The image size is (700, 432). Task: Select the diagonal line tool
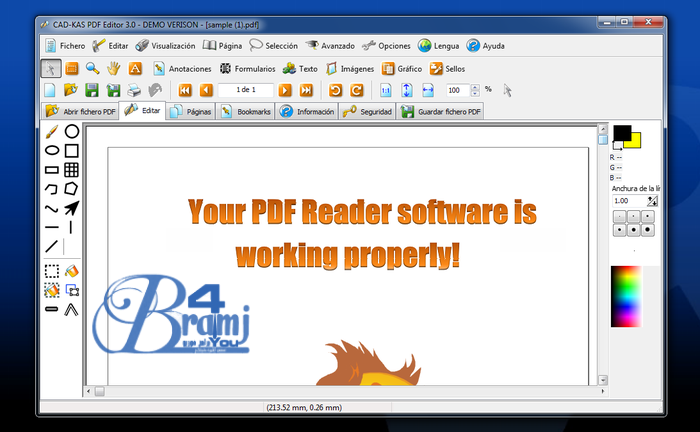[x=52, y=246]
